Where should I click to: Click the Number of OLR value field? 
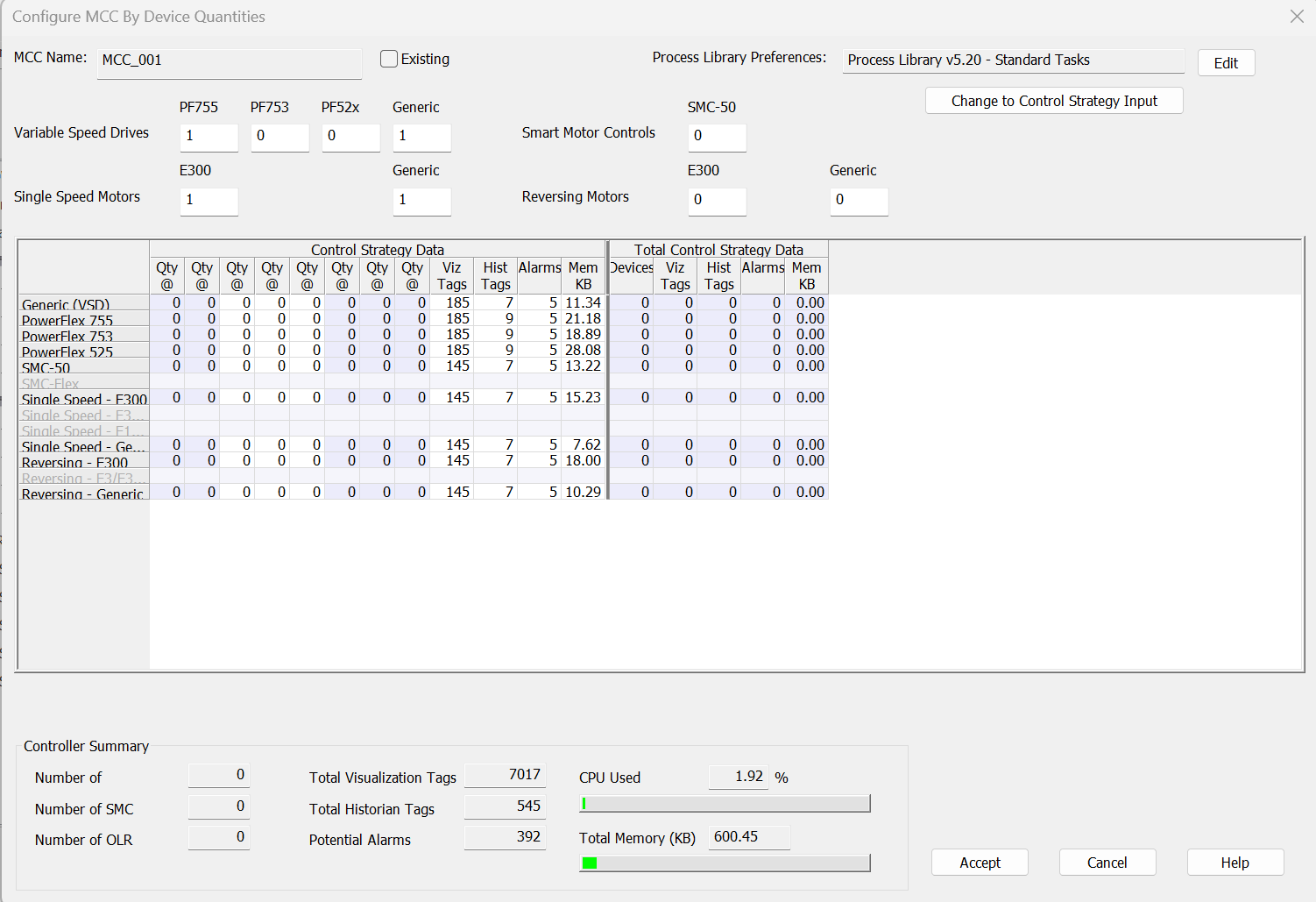point(219,837)
